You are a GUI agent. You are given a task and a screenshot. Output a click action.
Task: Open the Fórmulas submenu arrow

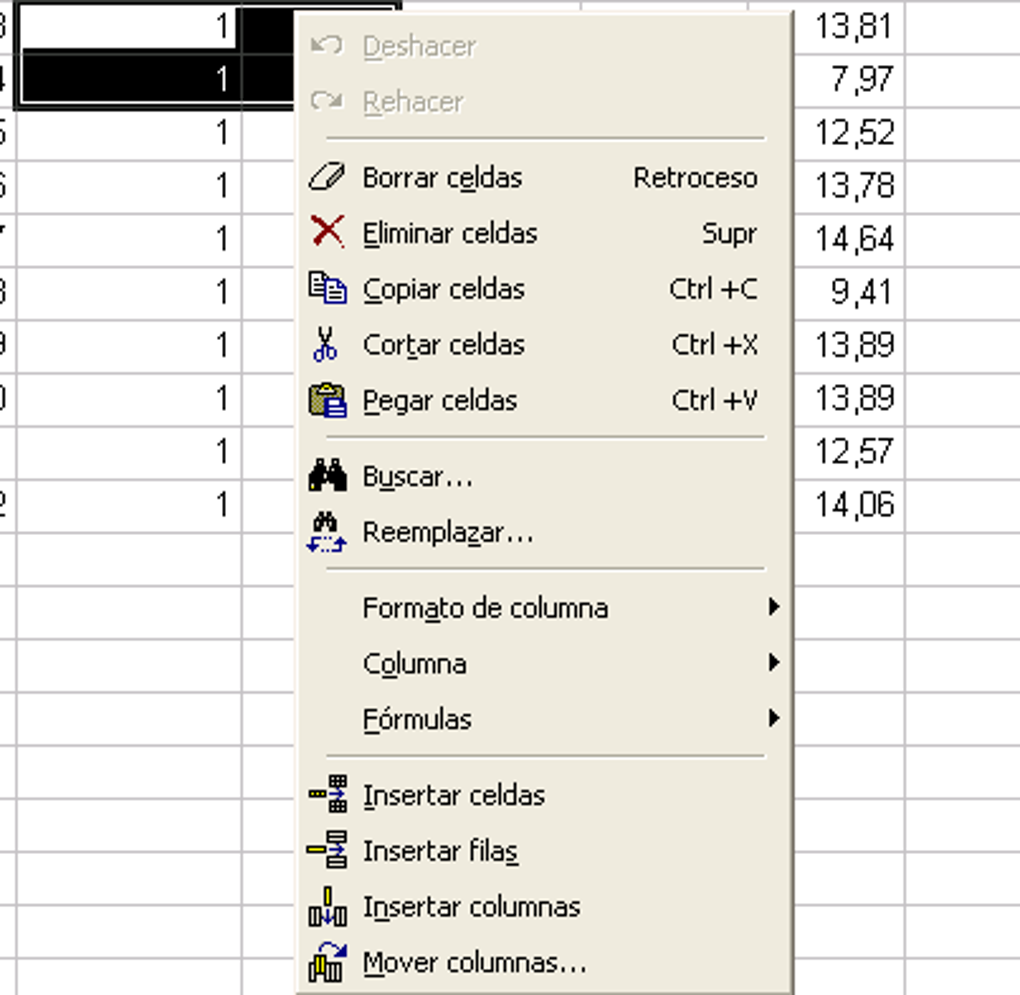[x=773, y=718]
